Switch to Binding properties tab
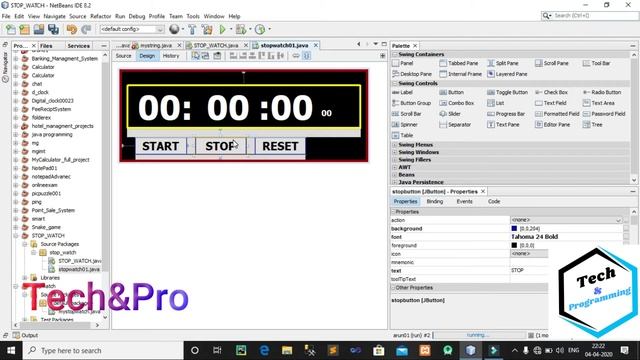This screenshot has height=360, width=640. coord(435,202)
